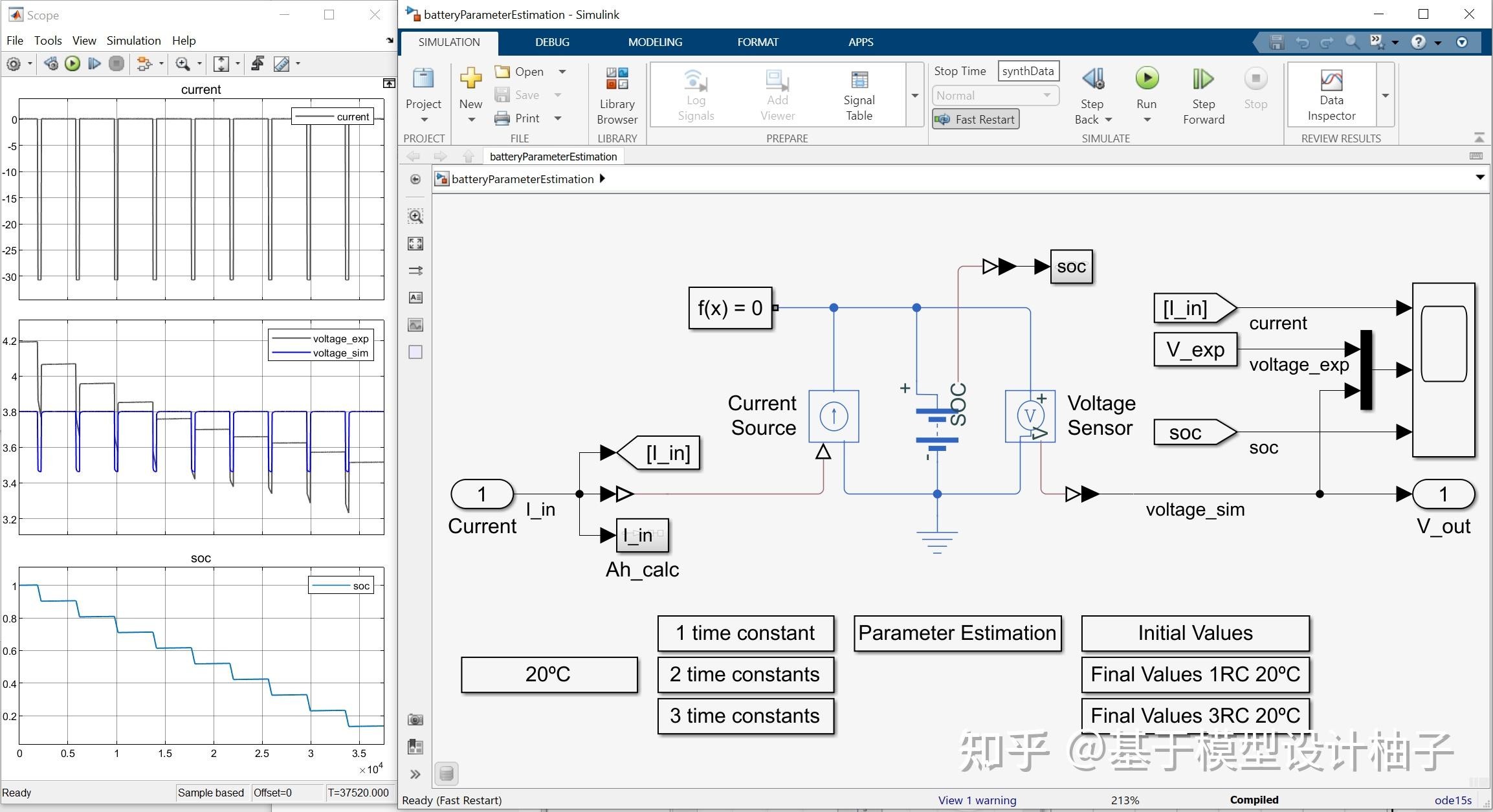
Task: Open the Simulation menu in the Scope window
Action: (x=133, y=40)
